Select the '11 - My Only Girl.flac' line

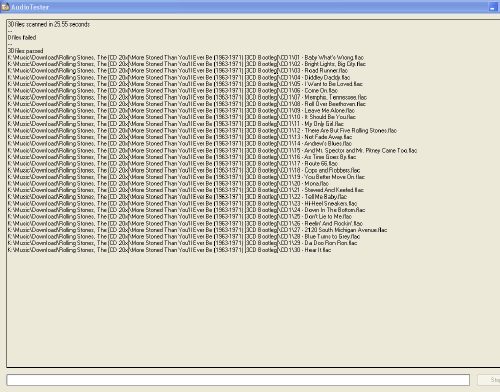pos(176,124)
